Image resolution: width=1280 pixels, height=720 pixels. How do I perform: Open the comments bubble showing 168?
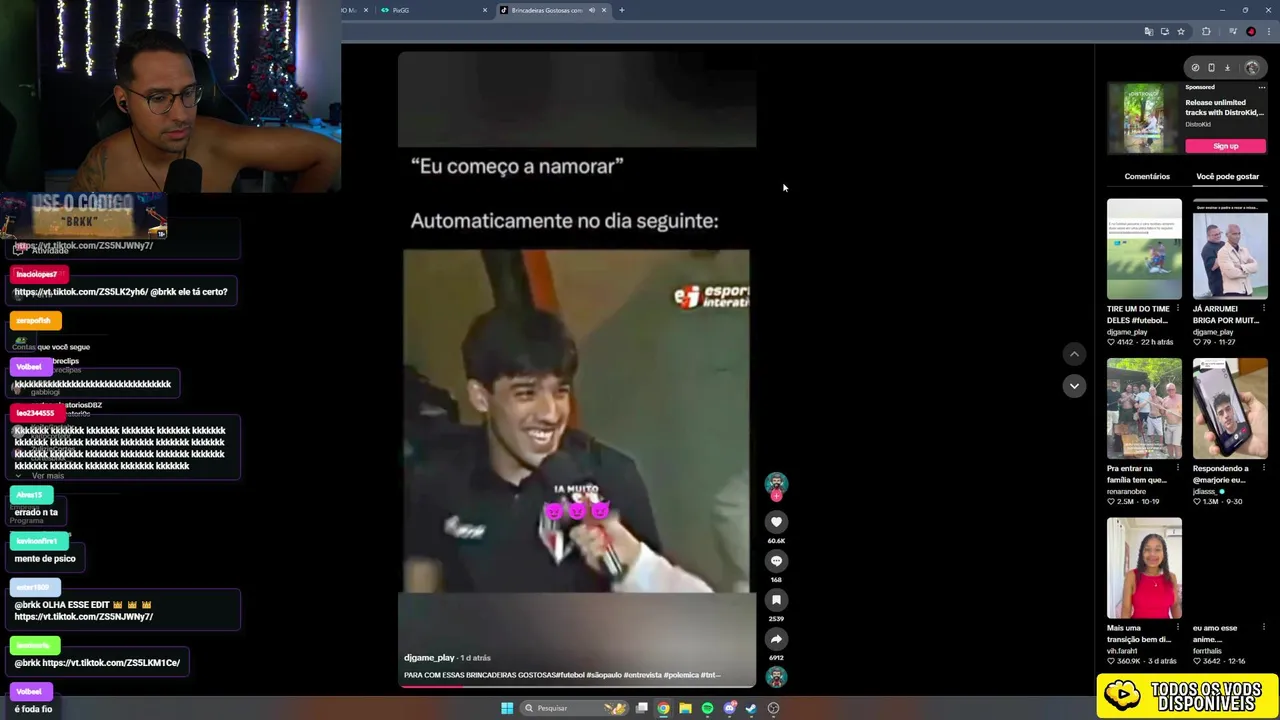[x=776, y=561]
